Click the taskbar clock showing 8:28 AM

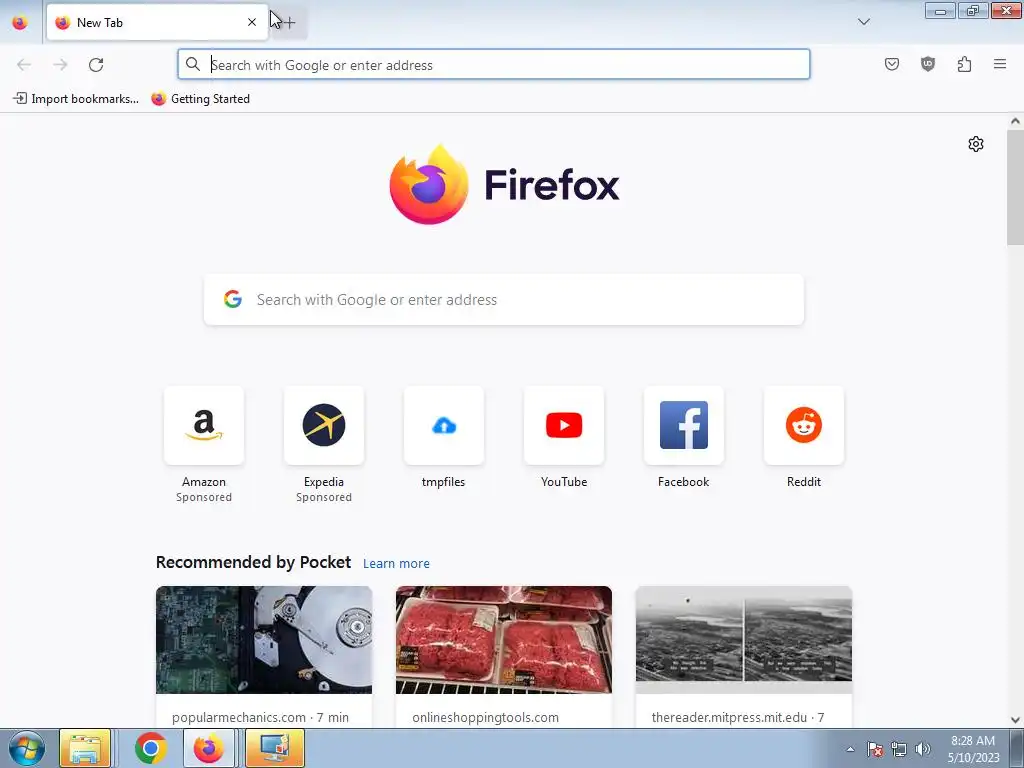pos(973,749)
